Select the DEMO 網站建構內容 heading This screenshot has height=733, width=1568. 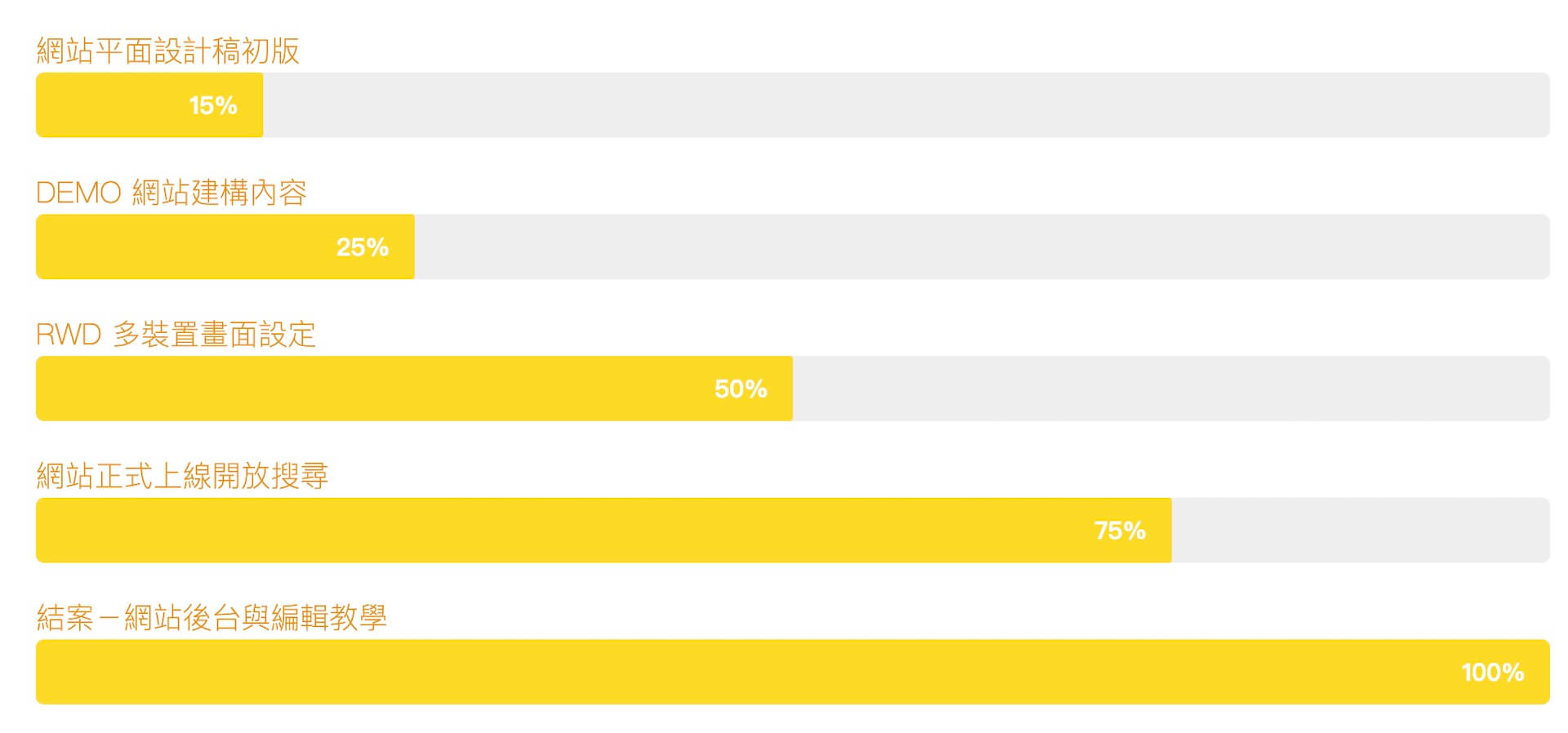(x=171, y=193)
